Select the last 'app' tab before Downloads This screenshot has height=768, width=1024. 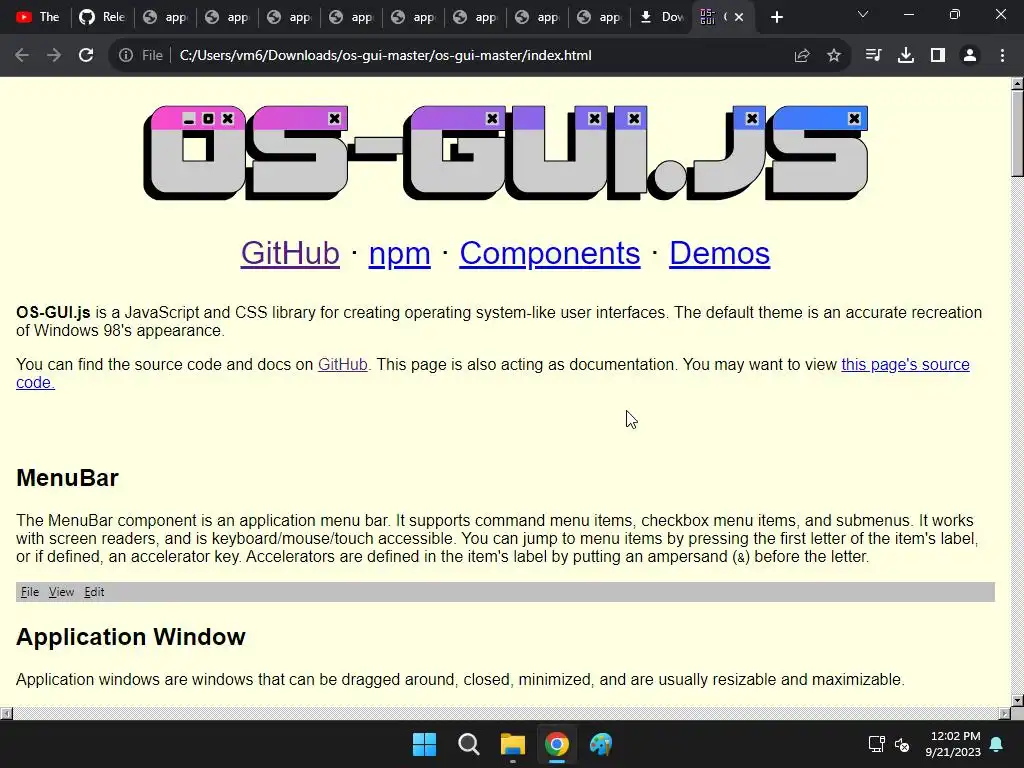point(600,18)
